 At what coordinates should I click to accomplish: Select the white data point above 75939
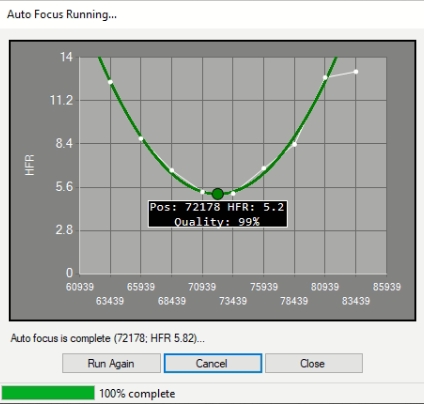[x=264, y=168]
